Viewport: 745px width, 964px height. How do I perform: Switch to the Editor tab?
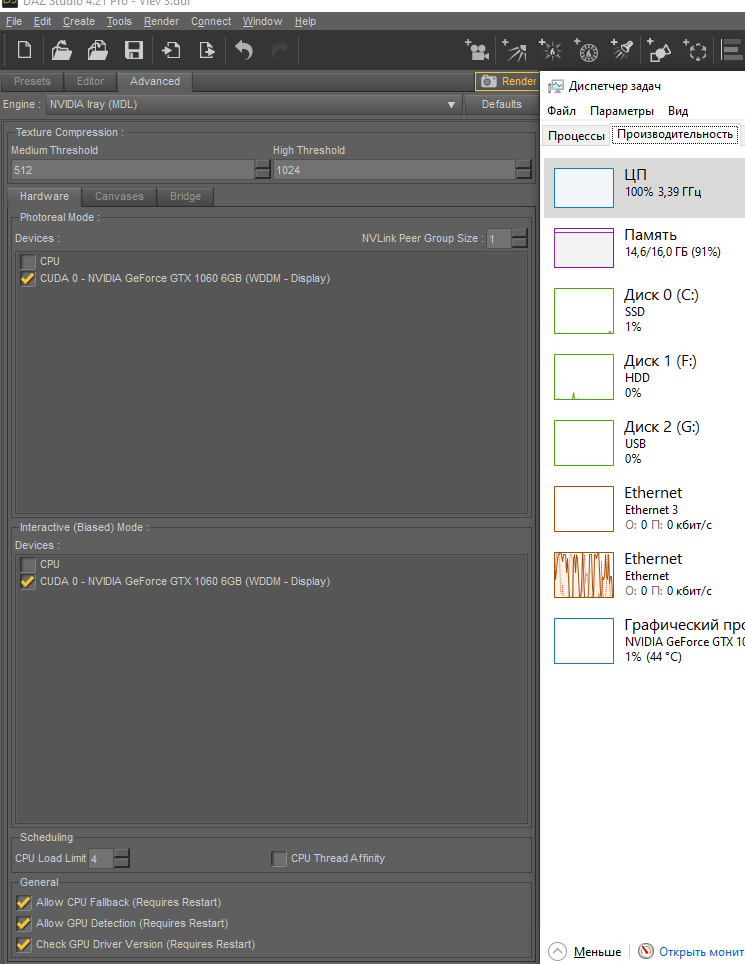[90, 81]
